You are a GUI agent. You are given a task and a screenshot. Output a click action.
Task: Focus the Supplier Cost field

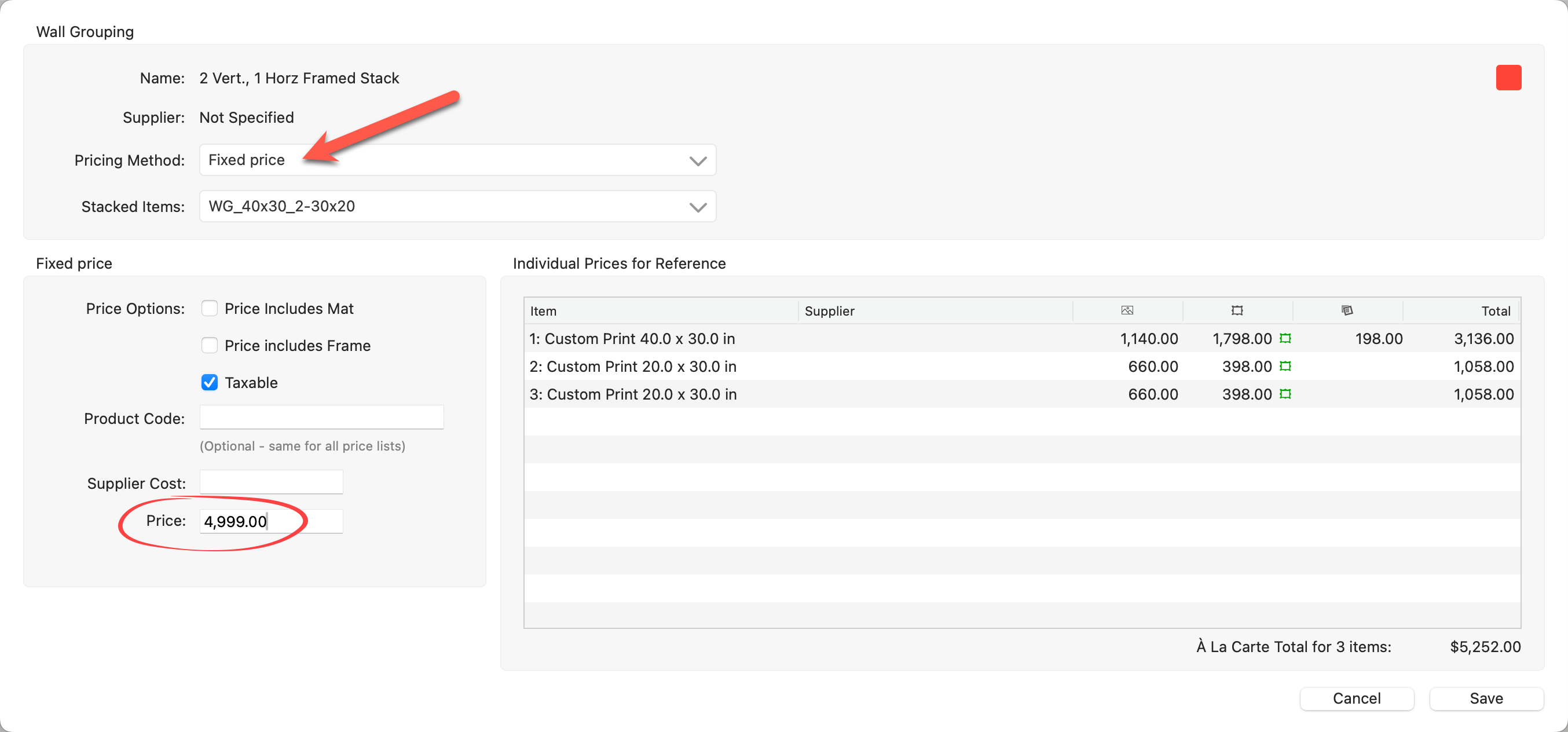coord(272,482)
